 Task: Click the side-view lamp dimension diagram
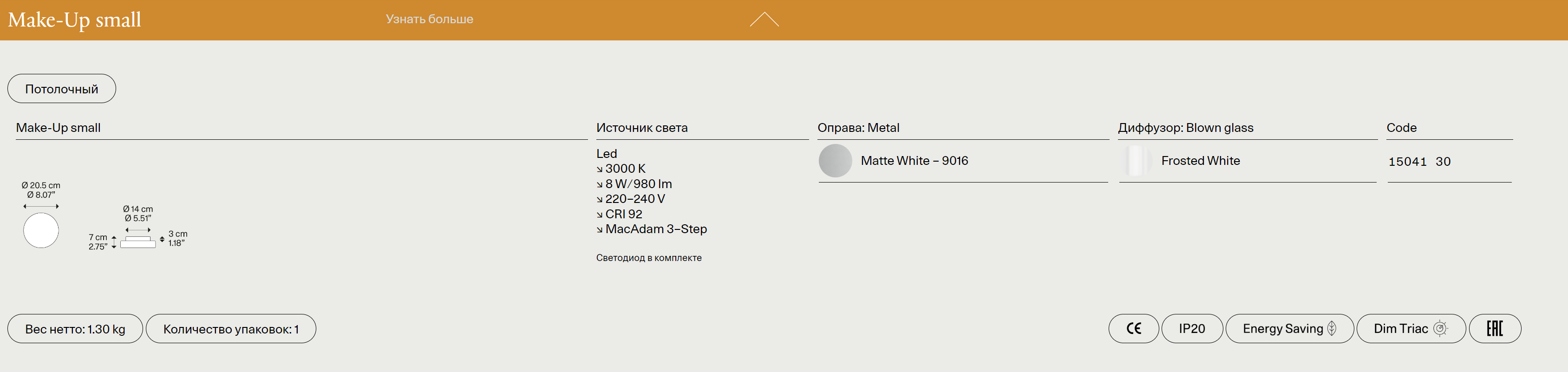coord(138,241)
